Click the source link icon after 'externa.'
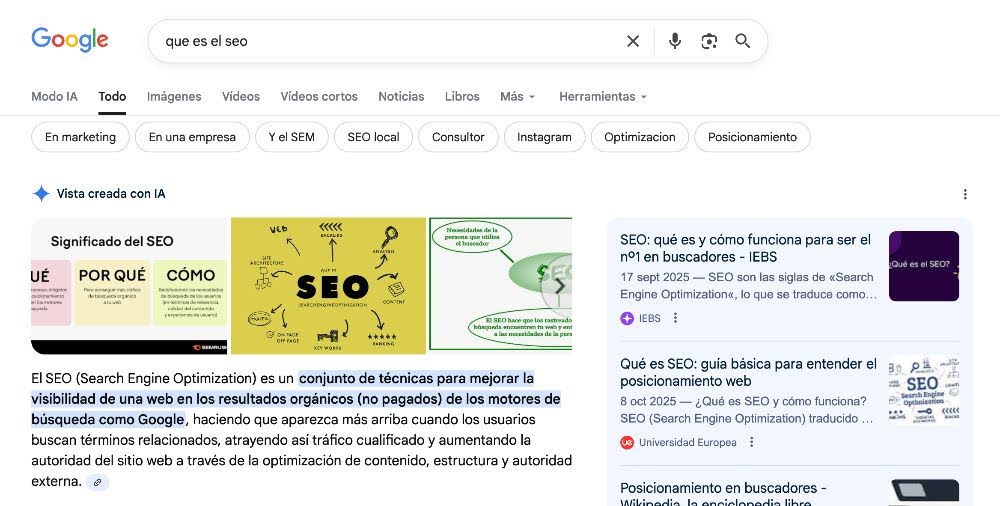 (x=98, y=482)
